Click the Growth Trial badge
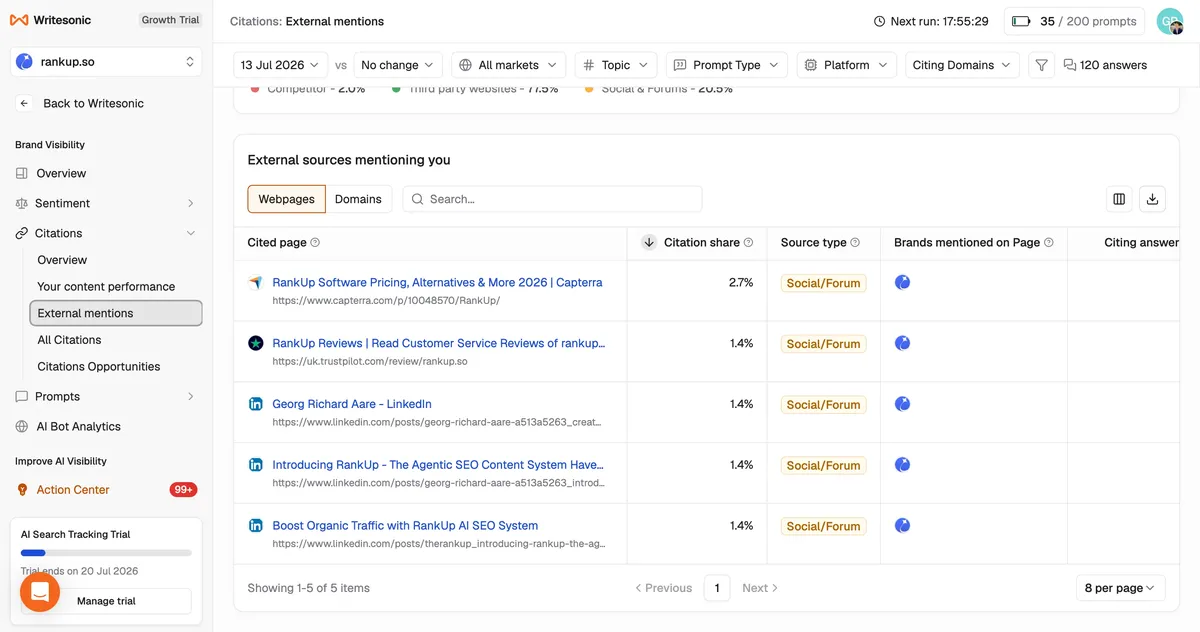 coord(170,20)
